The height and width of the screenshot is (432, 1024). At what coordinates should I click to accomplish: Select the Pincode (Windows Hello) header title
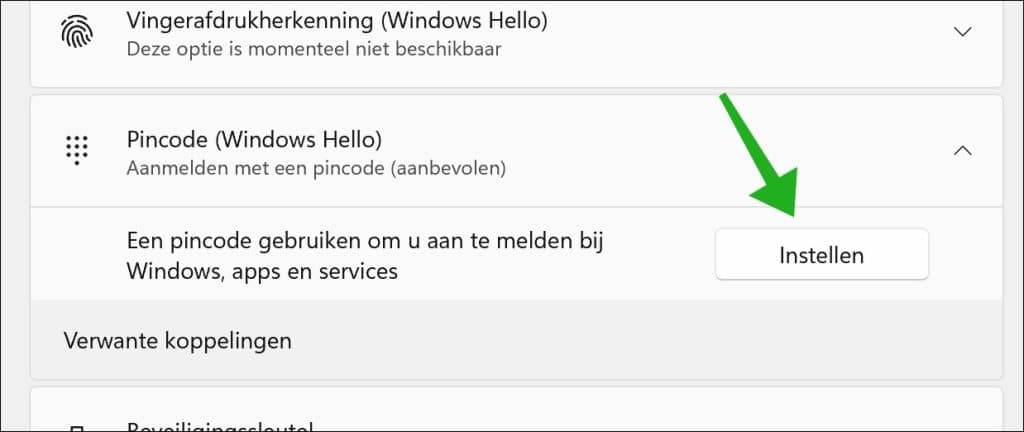click(x=254, y=140)
